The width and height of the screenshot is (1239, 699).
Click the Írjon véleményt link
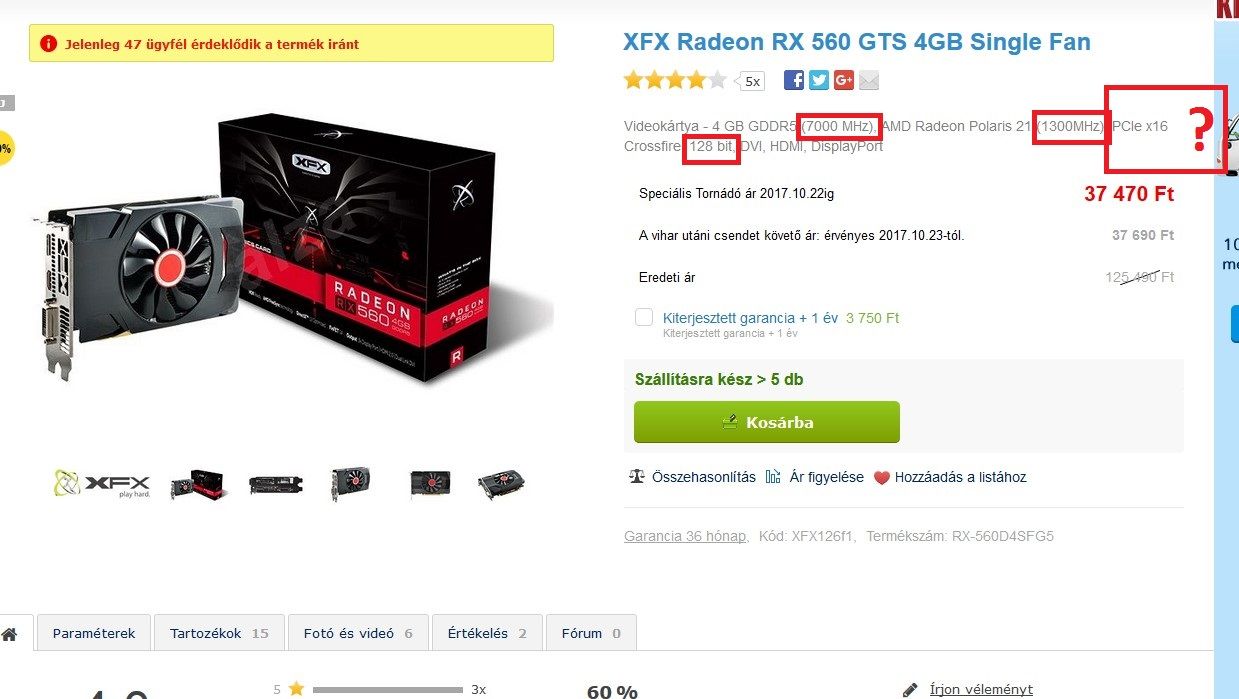click(981, 689)
